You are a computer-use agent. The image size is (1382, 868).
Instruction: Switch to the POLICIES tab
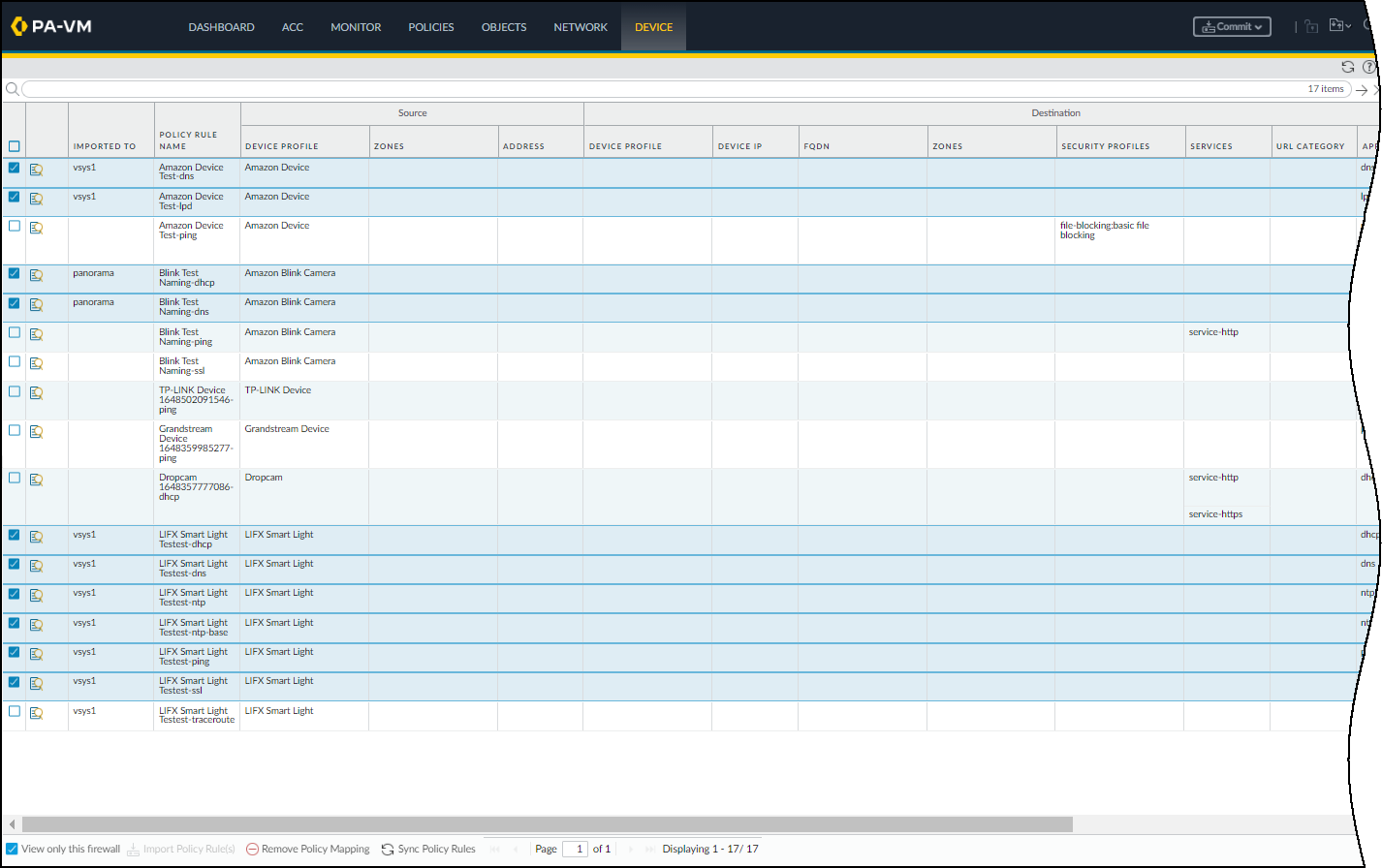click(430, 27)
